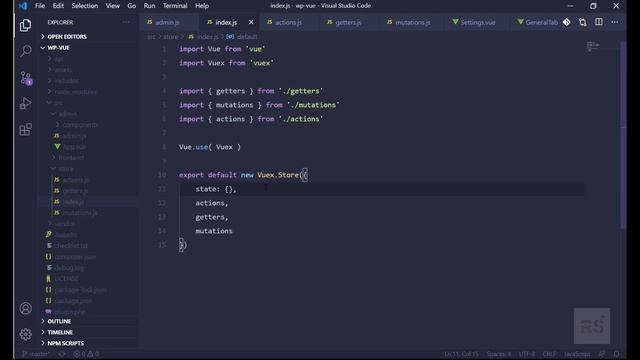Open debug.log in file tree
Screen dimensions: 640x360
tap(69, 268)
